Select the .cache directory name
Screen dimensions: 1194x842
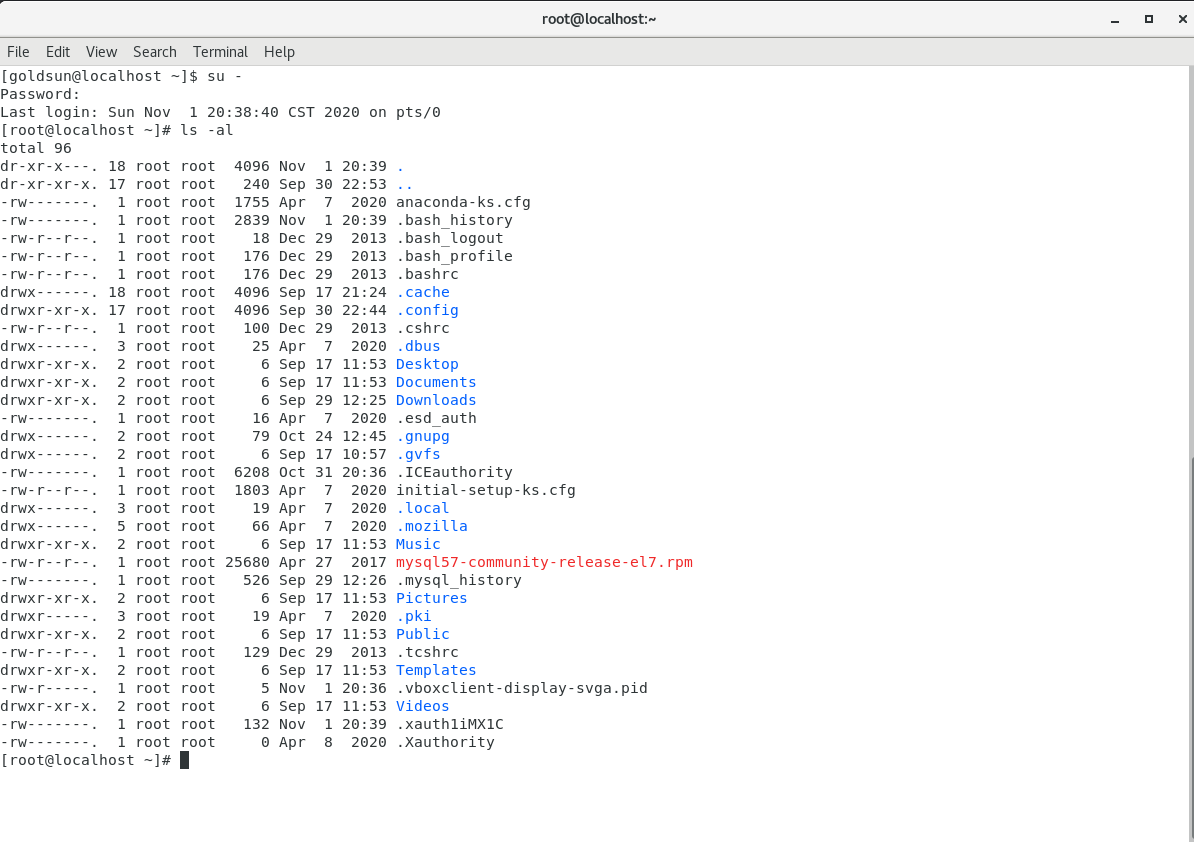tap(422, 292)
